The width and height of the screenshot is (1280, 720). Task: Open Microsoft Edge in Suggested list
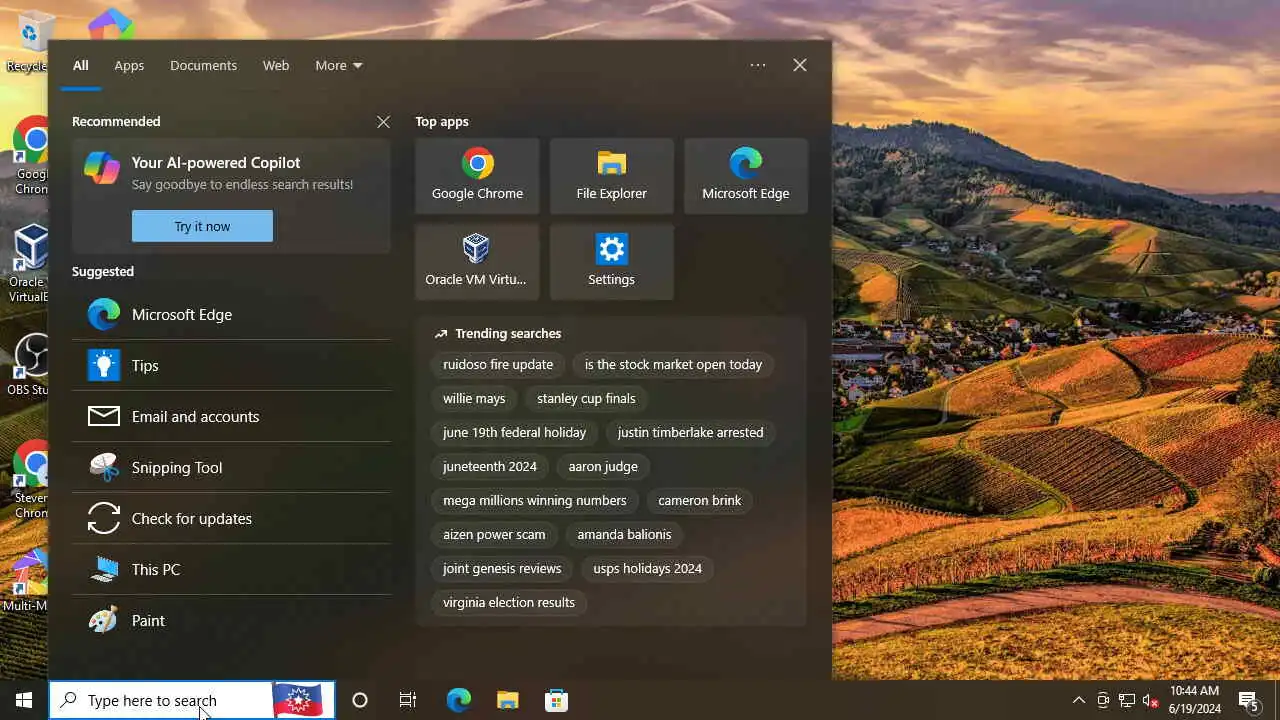point(231,314)
